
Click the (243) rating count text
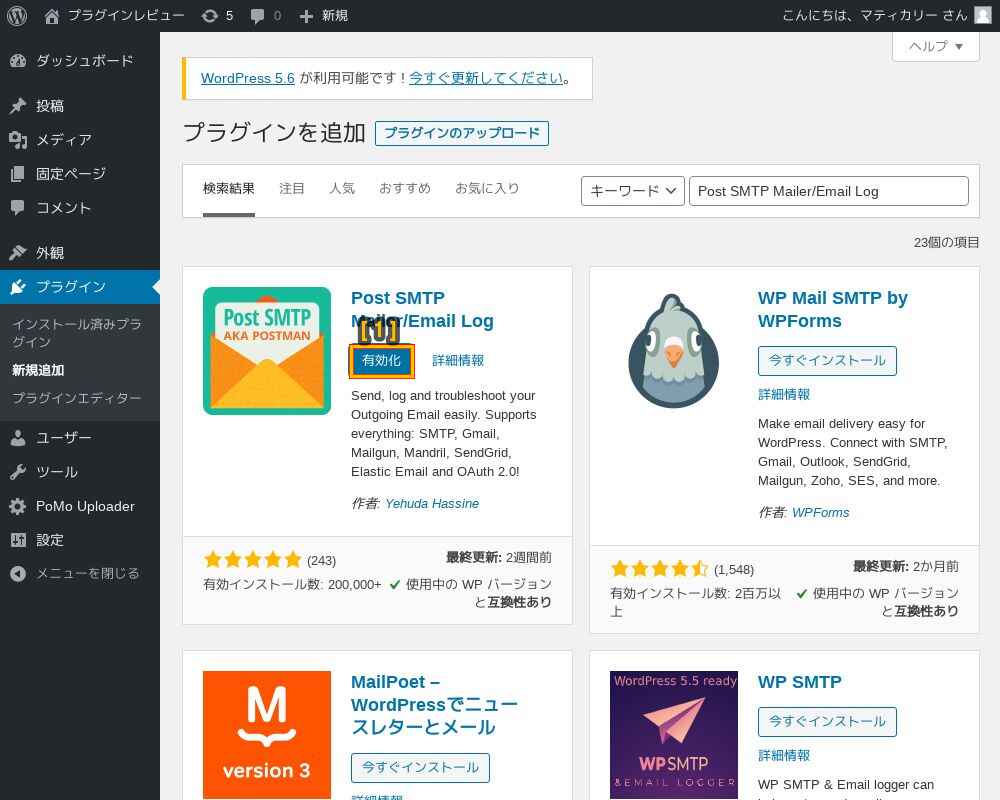(321, 561)
